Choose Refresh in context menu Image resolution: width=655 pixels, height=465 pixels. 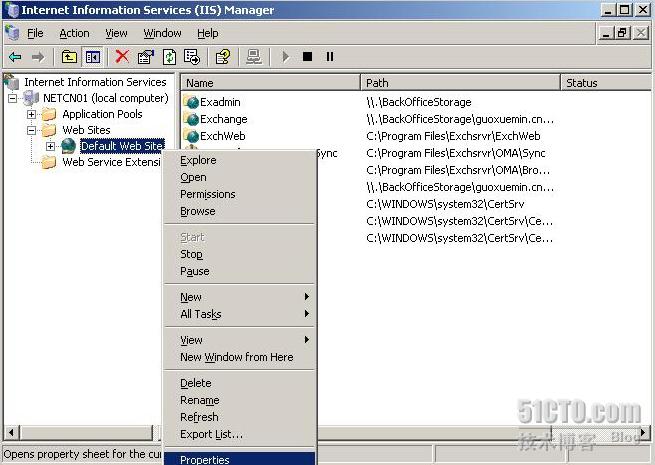[x=239, y=417]
